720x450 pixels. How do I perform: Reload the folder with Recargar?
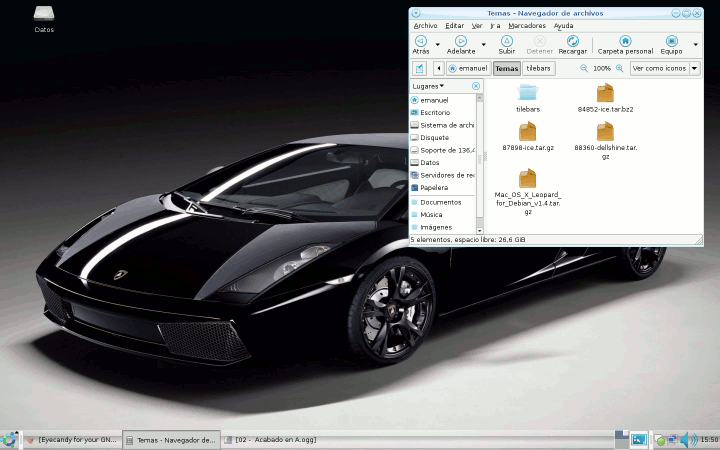click(x=572, y=41)
